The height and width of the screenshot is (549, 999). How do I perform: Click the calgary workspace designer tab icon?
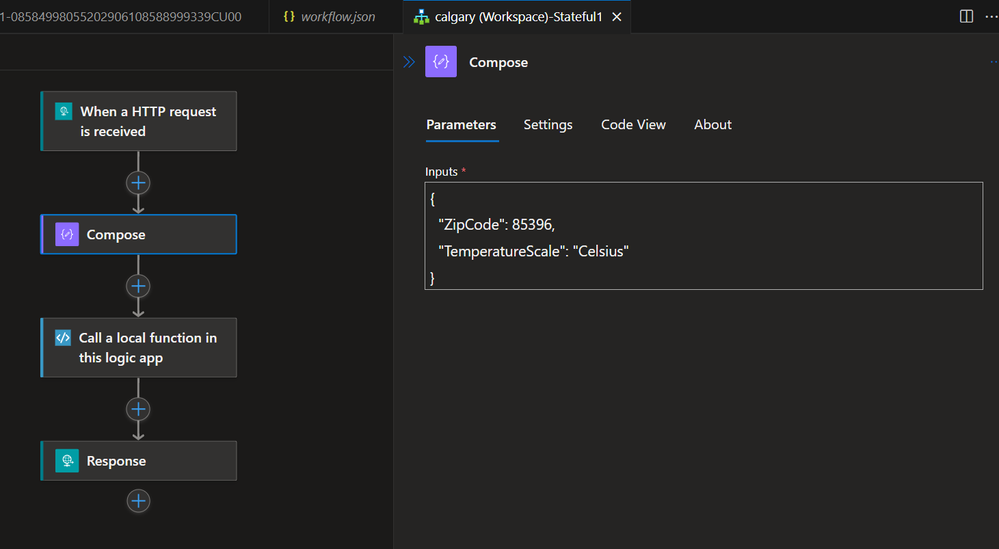[x=421, y=17]
